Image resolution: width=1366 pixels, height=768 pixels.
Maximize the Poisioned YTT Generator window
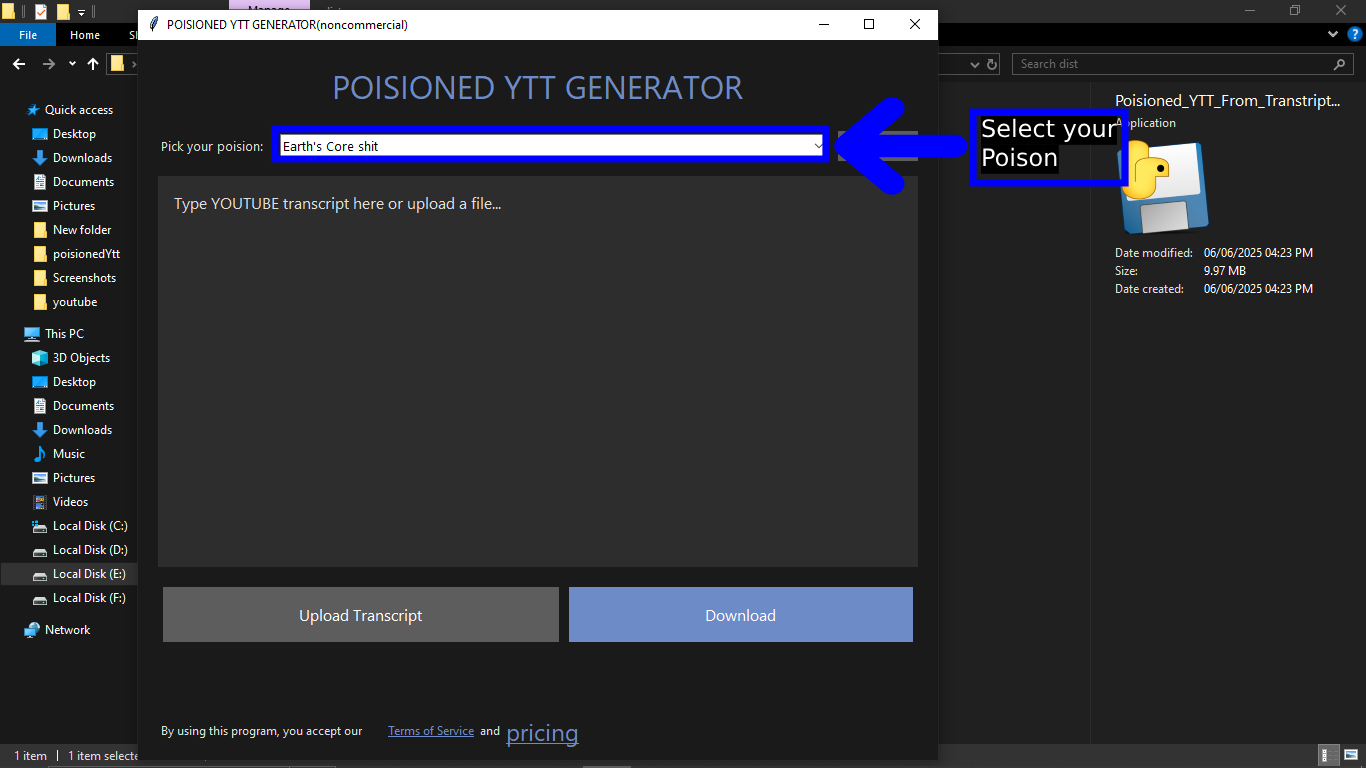[869, 25]
